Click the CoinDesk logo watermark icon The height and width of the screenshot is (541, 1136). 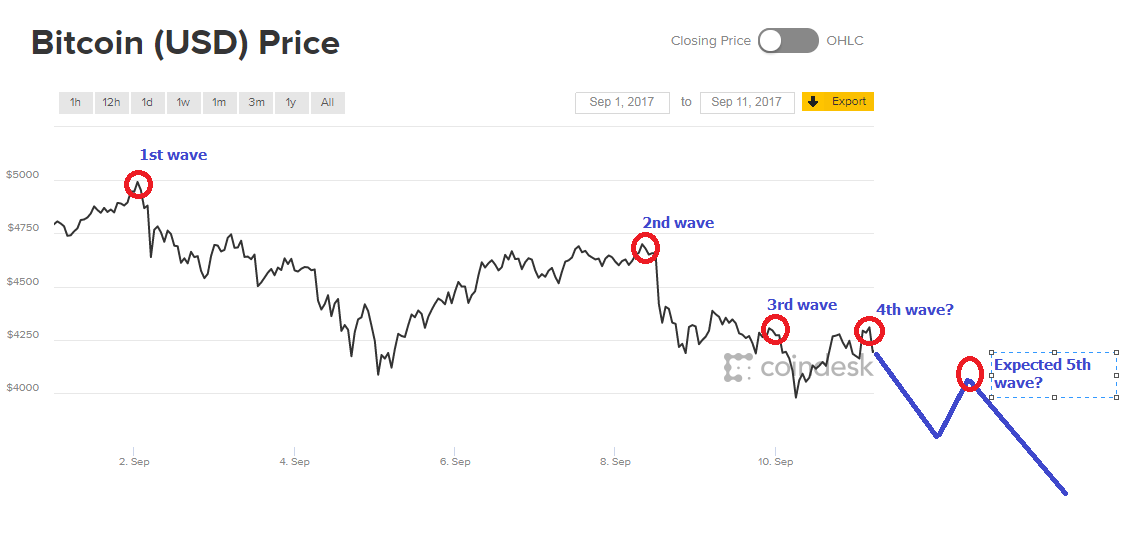[x=738, y=367]
